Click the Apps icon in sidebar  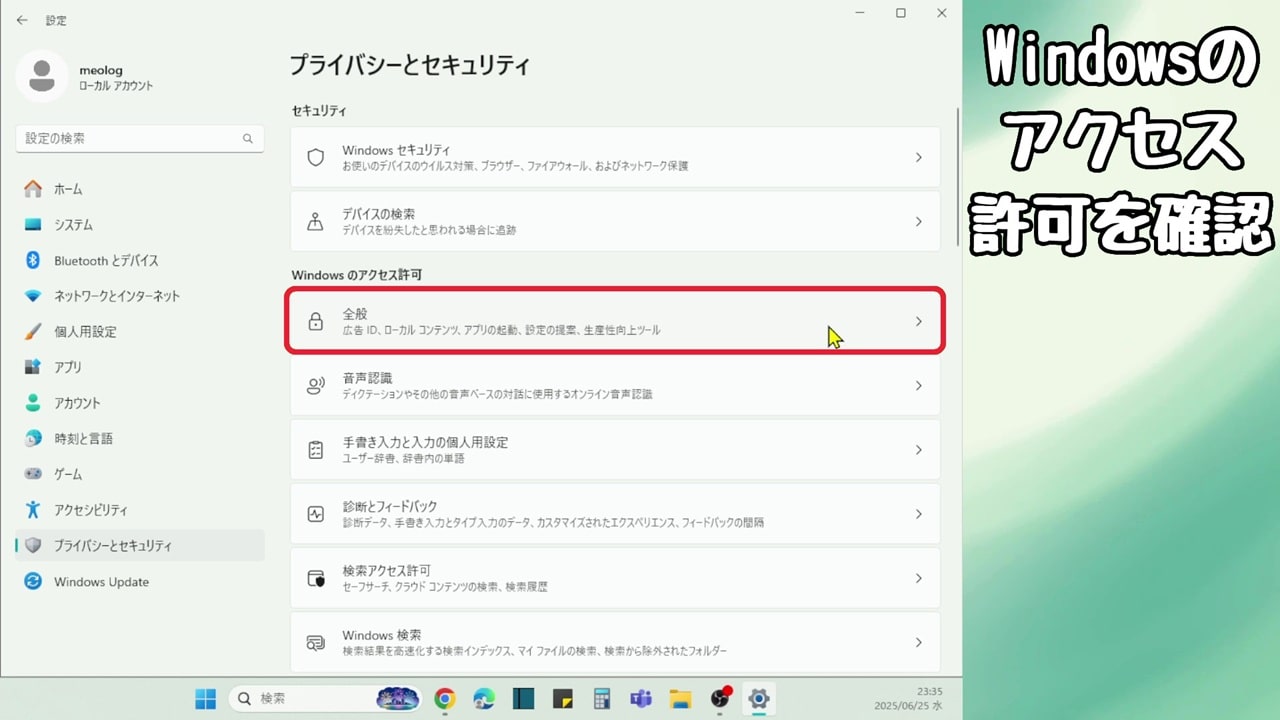click(x=33, y=367)
